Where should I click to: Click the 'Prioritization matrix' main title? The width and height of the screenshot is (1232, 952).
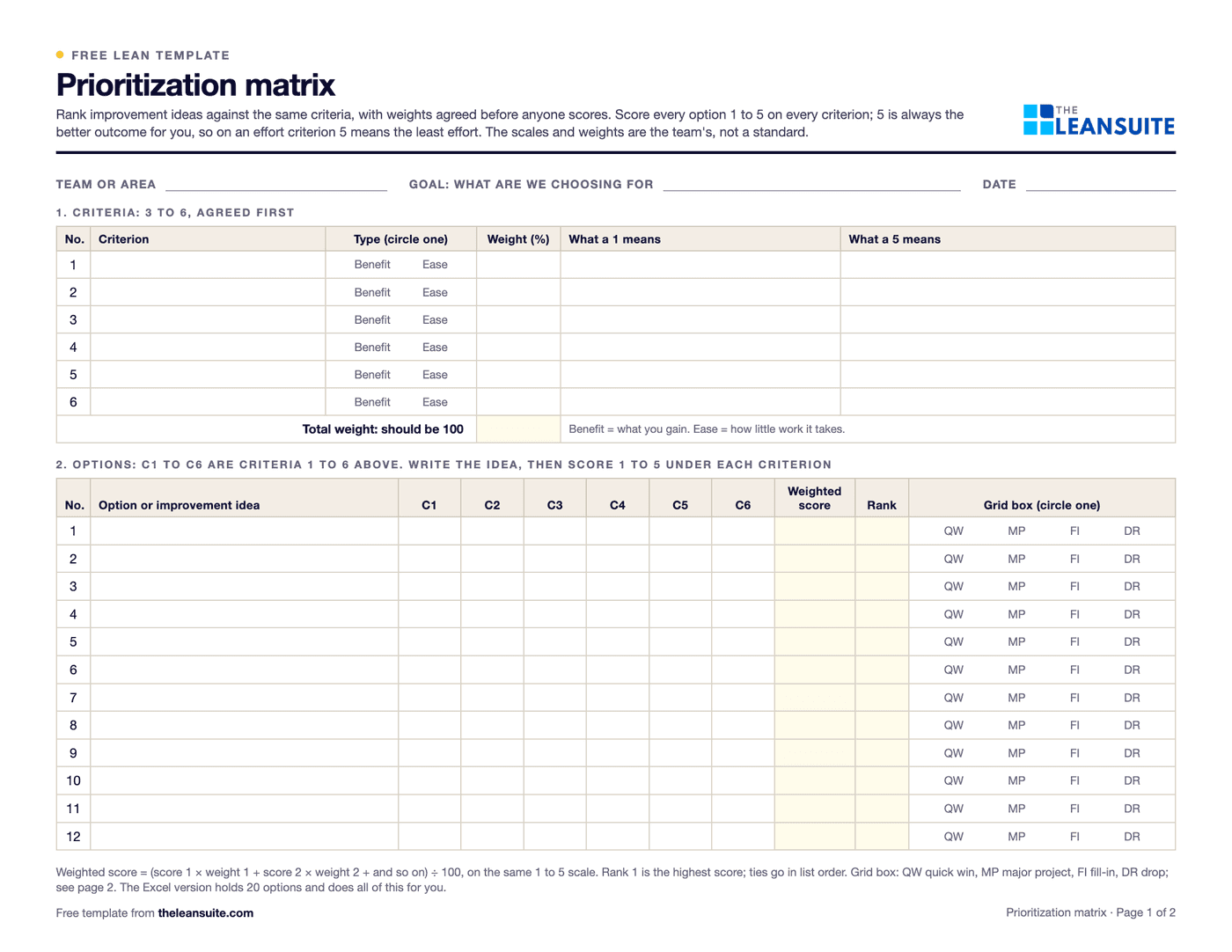click(x=195, y=85)
